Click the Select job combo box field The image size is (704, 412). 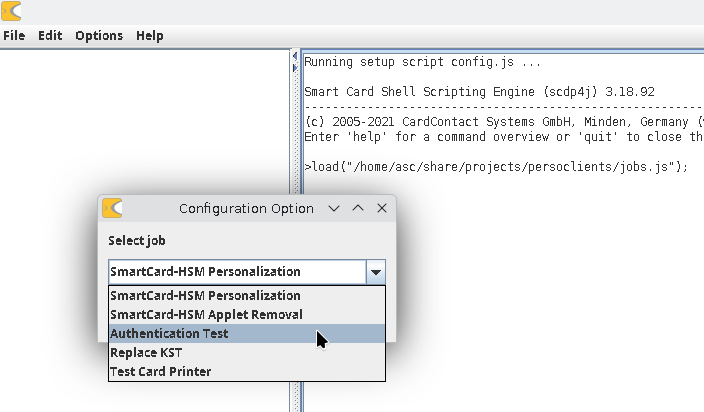coord(236,271)
